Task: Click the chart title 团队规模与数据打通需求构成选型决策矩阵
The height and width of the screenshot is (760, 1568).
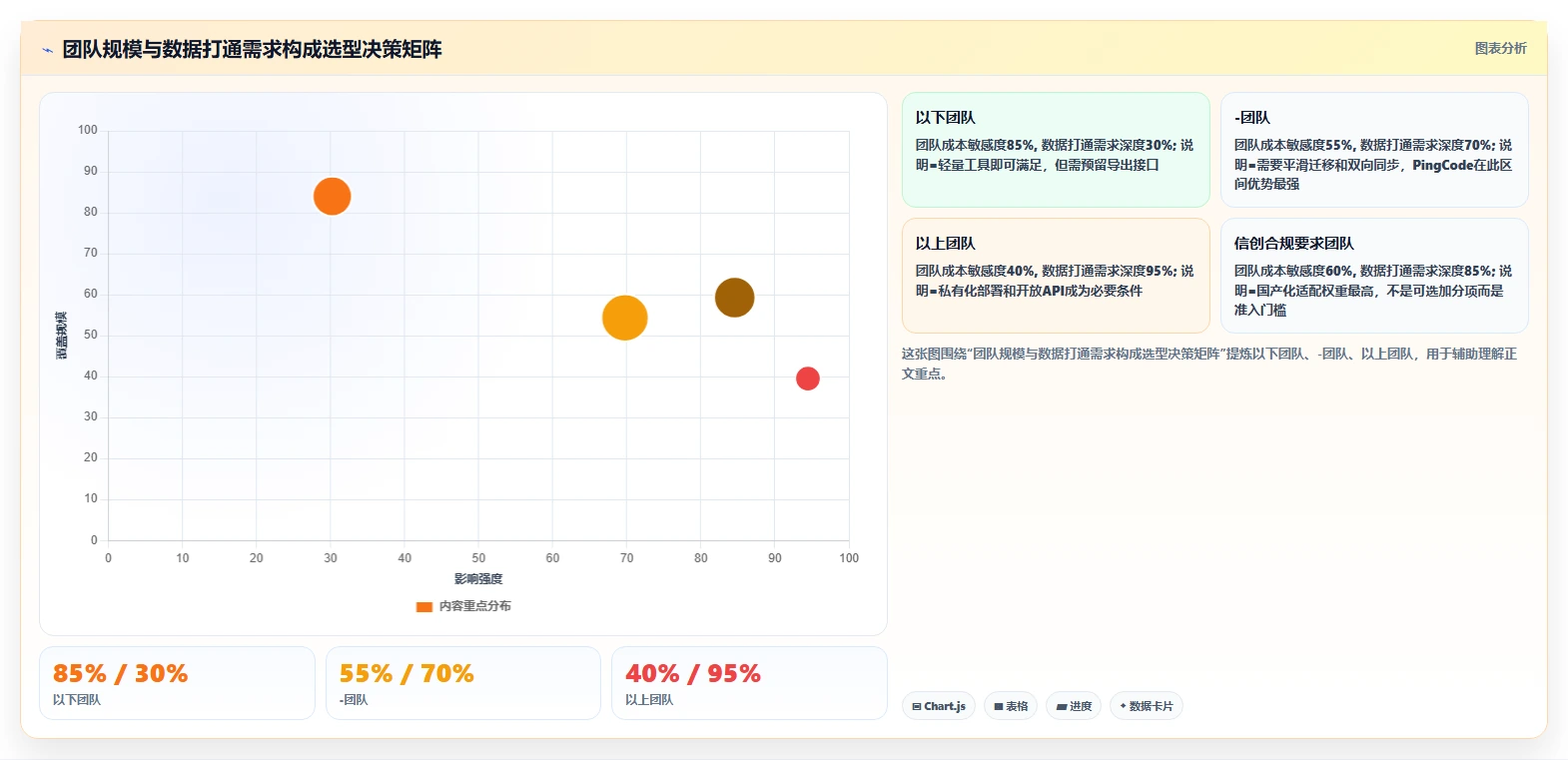Action: (252, 49)
